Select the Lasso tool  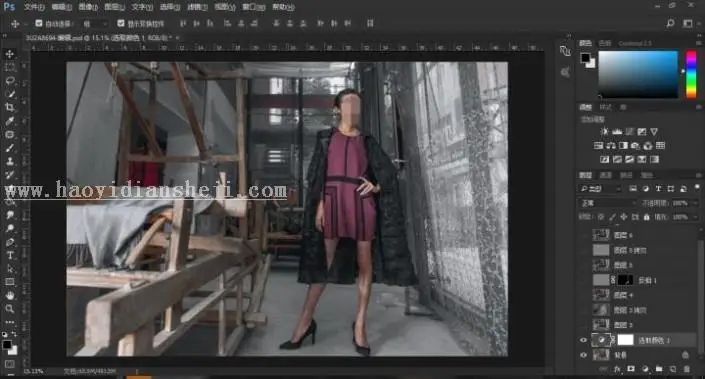click(x=9, y=80)
